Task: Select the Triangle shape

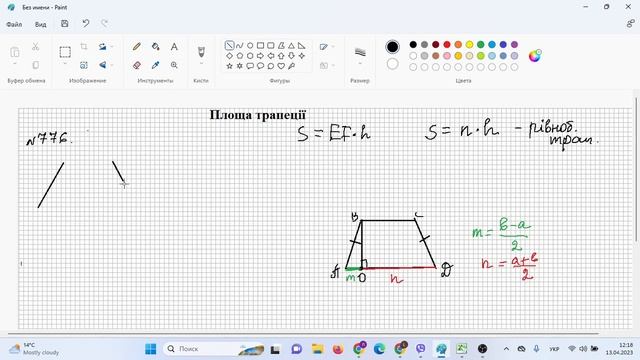Action: coord(291,45)
